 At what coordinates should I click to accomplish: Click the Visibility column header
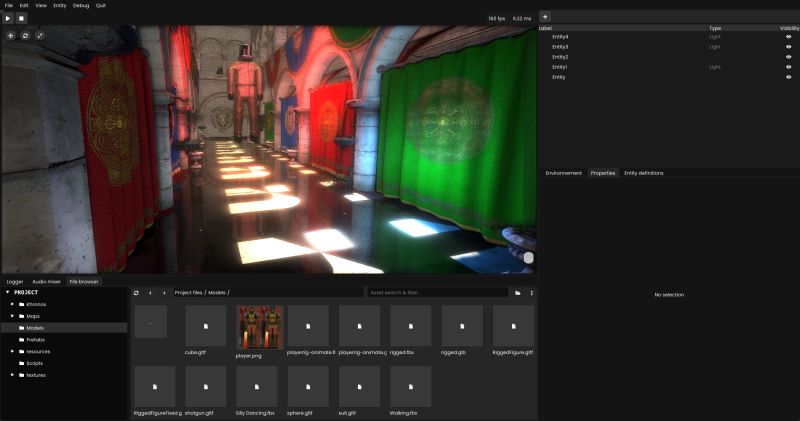point(789,28)
